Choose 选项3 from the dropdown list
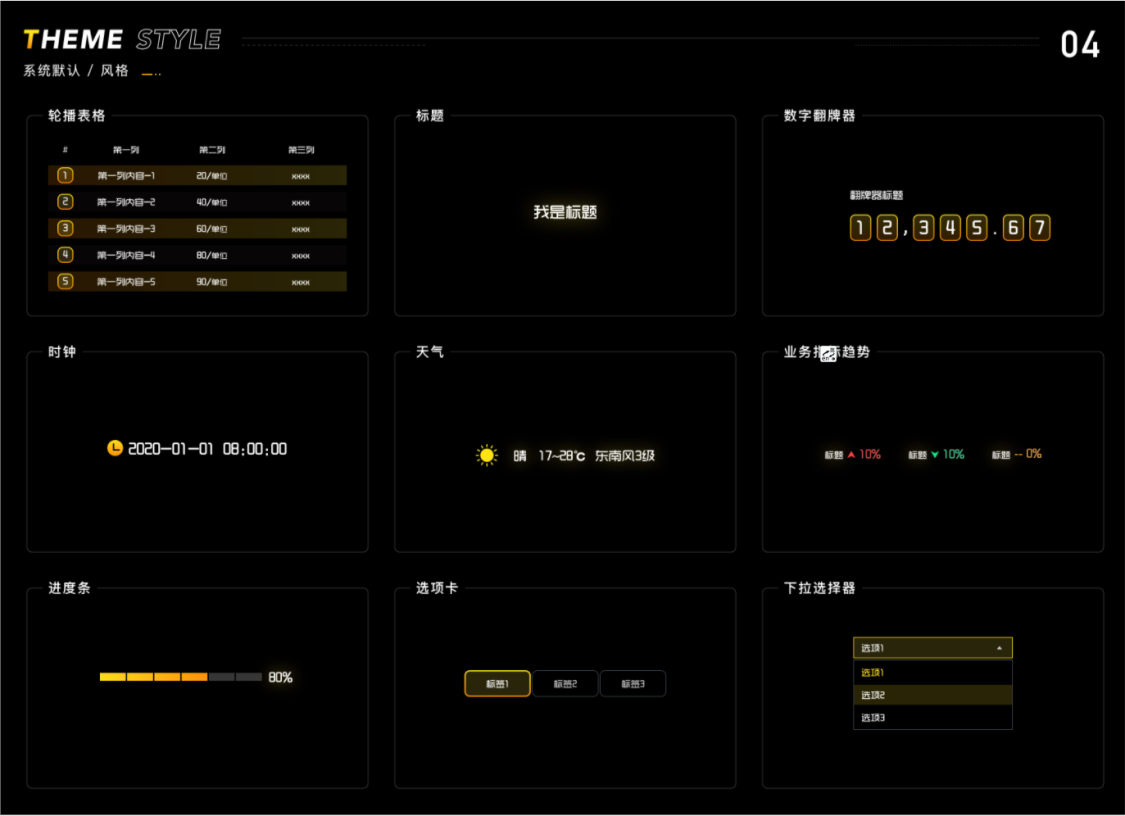1125x816 pixels. click(932, 718)
